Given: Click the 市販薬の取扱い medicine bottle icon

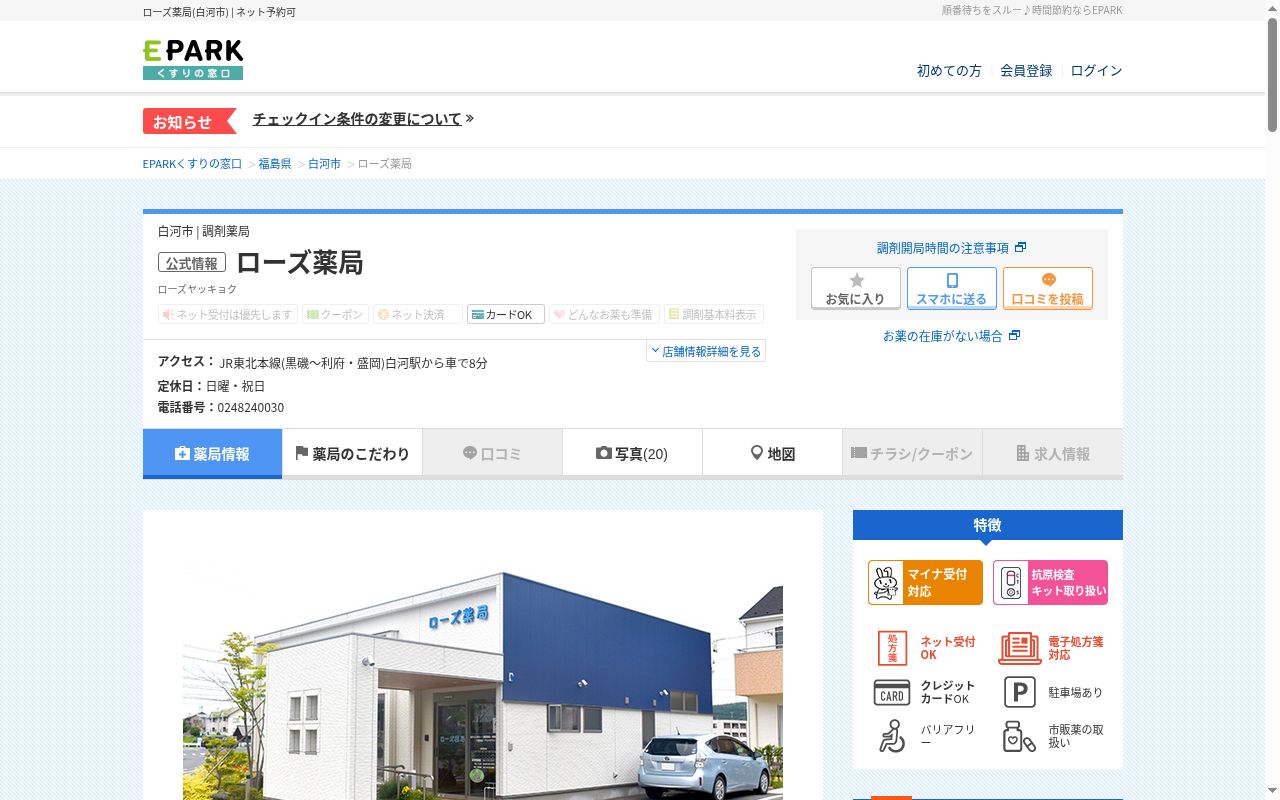Looking at the screenshot, I should click(x=1020, y=736).
